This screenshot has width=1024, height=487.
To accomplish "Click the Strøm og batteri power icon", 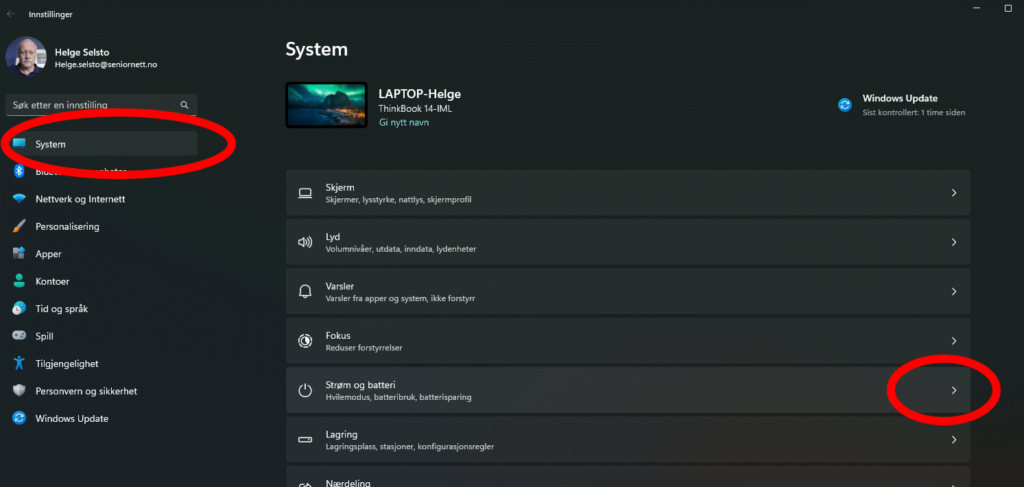I will 305,390.
